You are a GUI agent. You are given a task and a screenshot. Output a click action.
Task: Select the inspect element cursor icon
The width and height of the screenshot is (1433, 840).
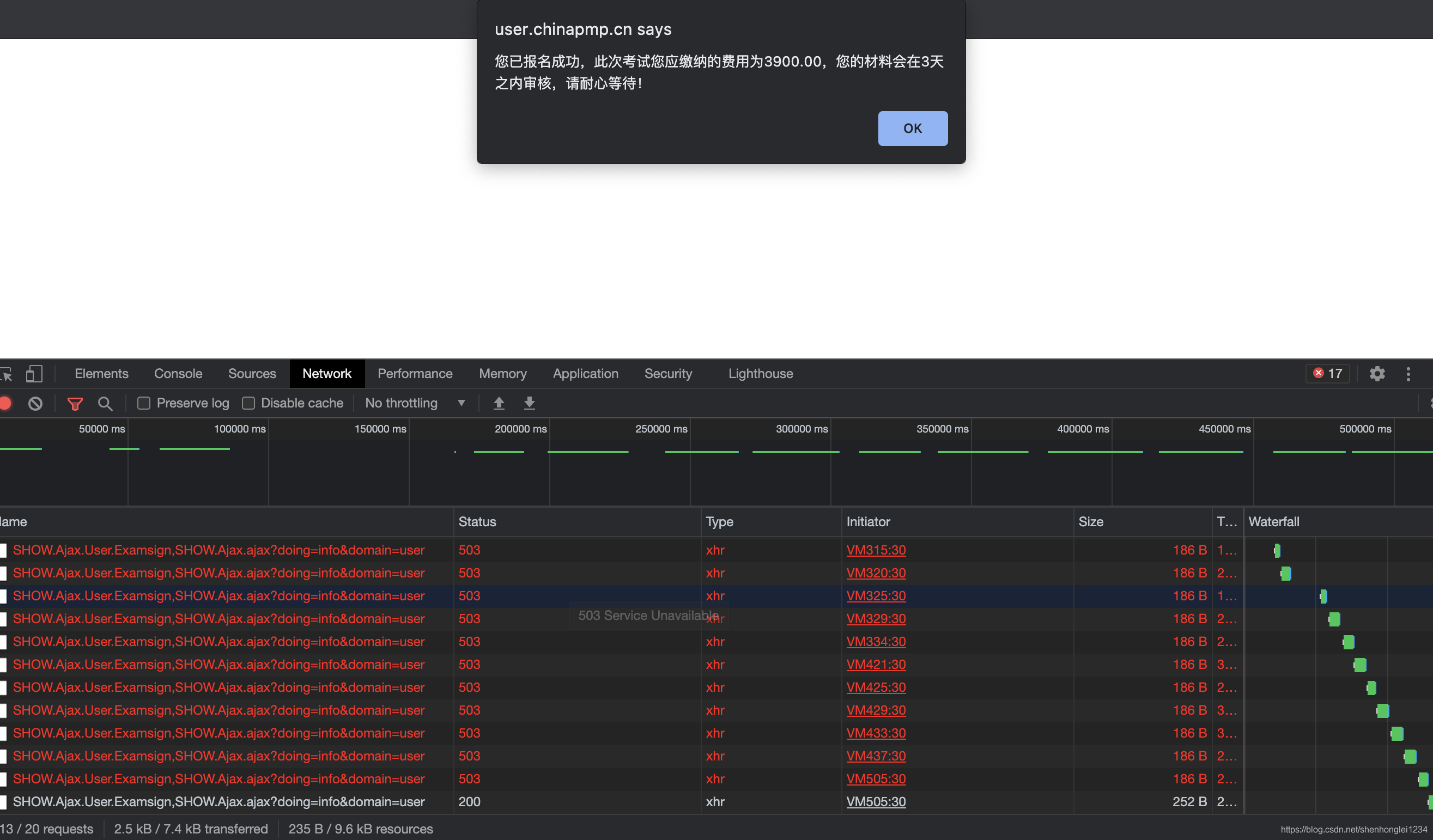point(6,374)
